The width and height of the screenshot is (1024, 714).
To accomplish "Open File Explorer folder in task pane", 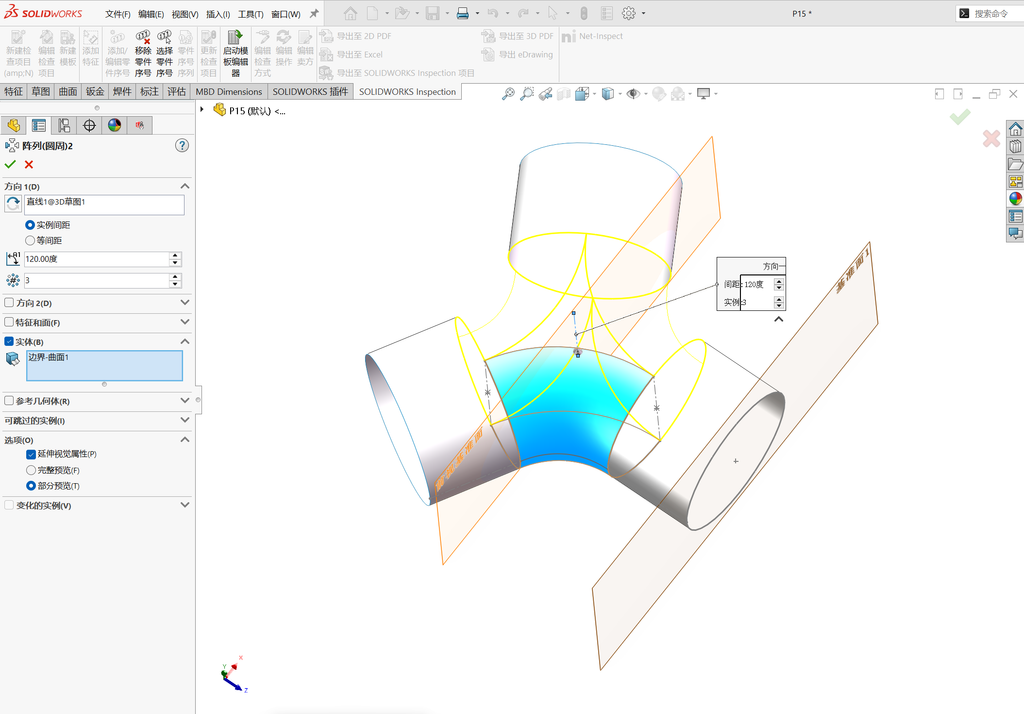I will (1015, 164).
